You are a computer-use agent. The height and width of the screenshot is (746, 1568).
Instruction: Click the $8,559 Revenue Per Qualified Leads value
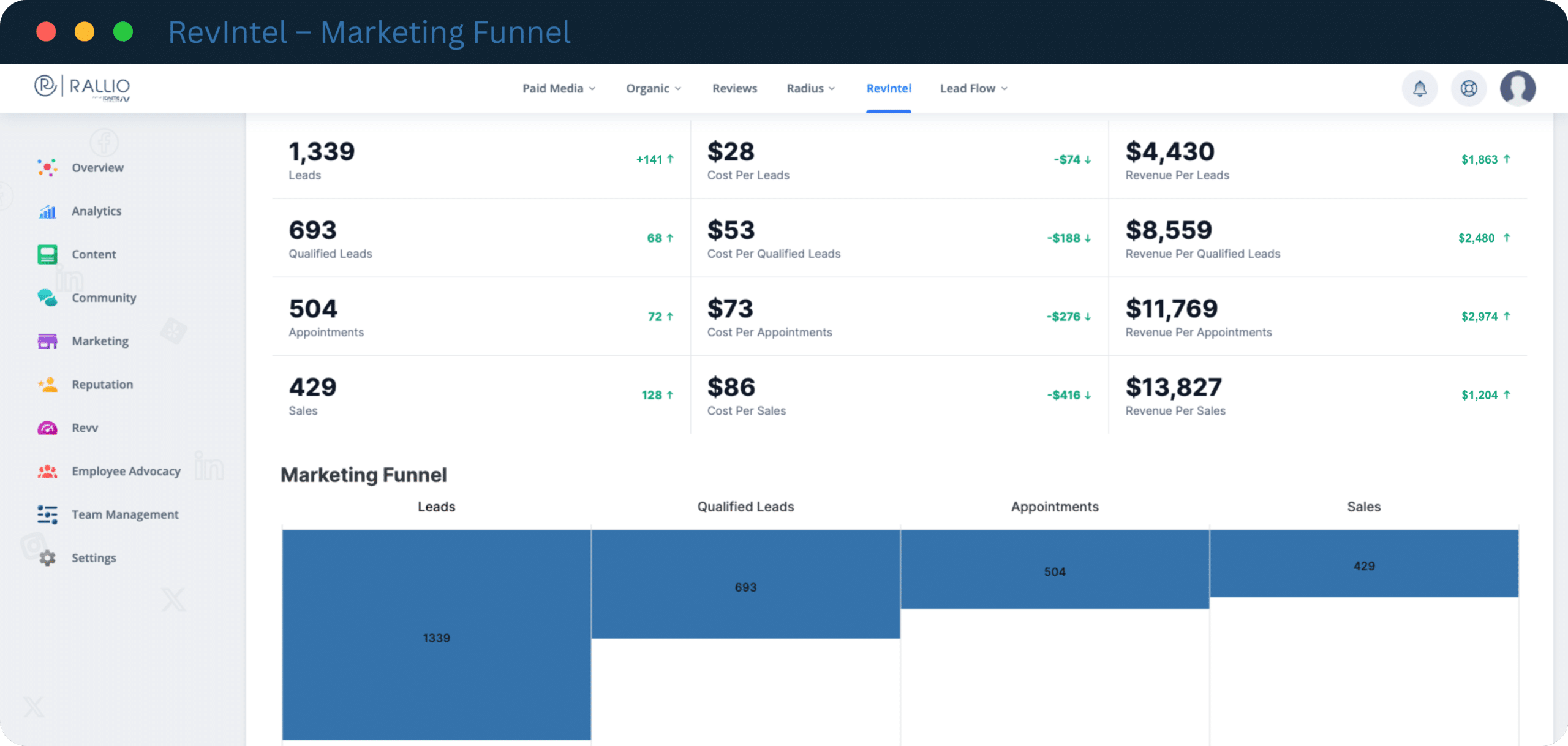pyautogui.click(x=1169, y=230)
